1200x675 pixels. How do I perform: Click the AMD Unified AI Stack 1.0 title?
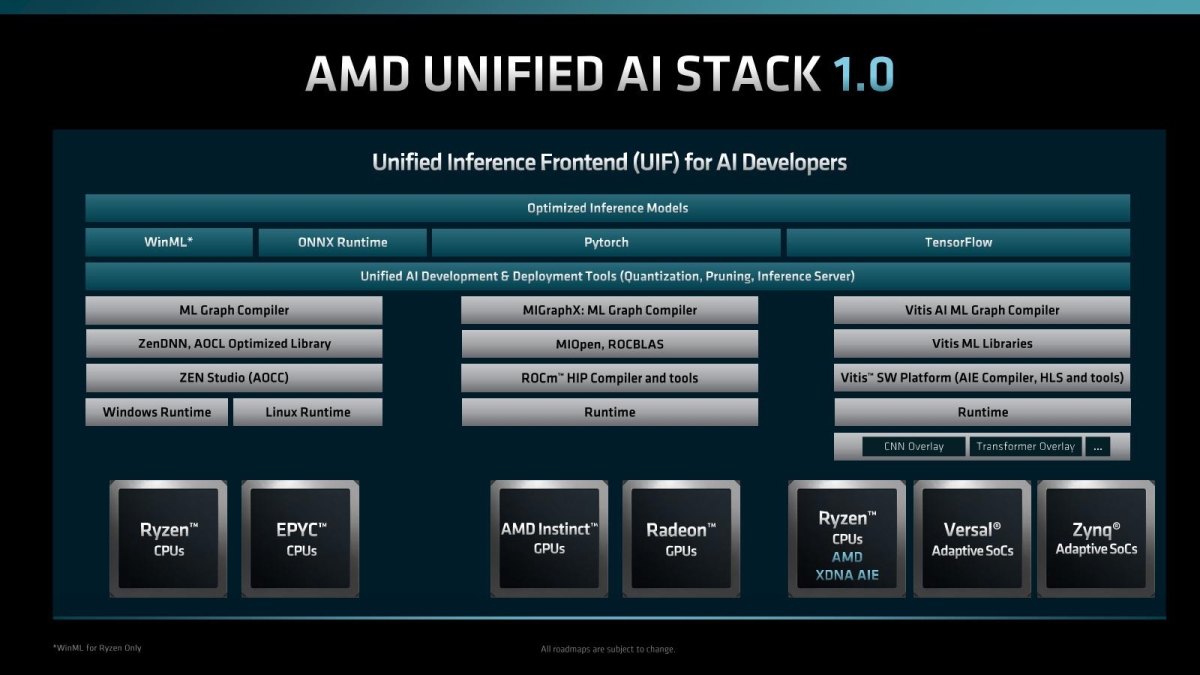coord(600,74)
